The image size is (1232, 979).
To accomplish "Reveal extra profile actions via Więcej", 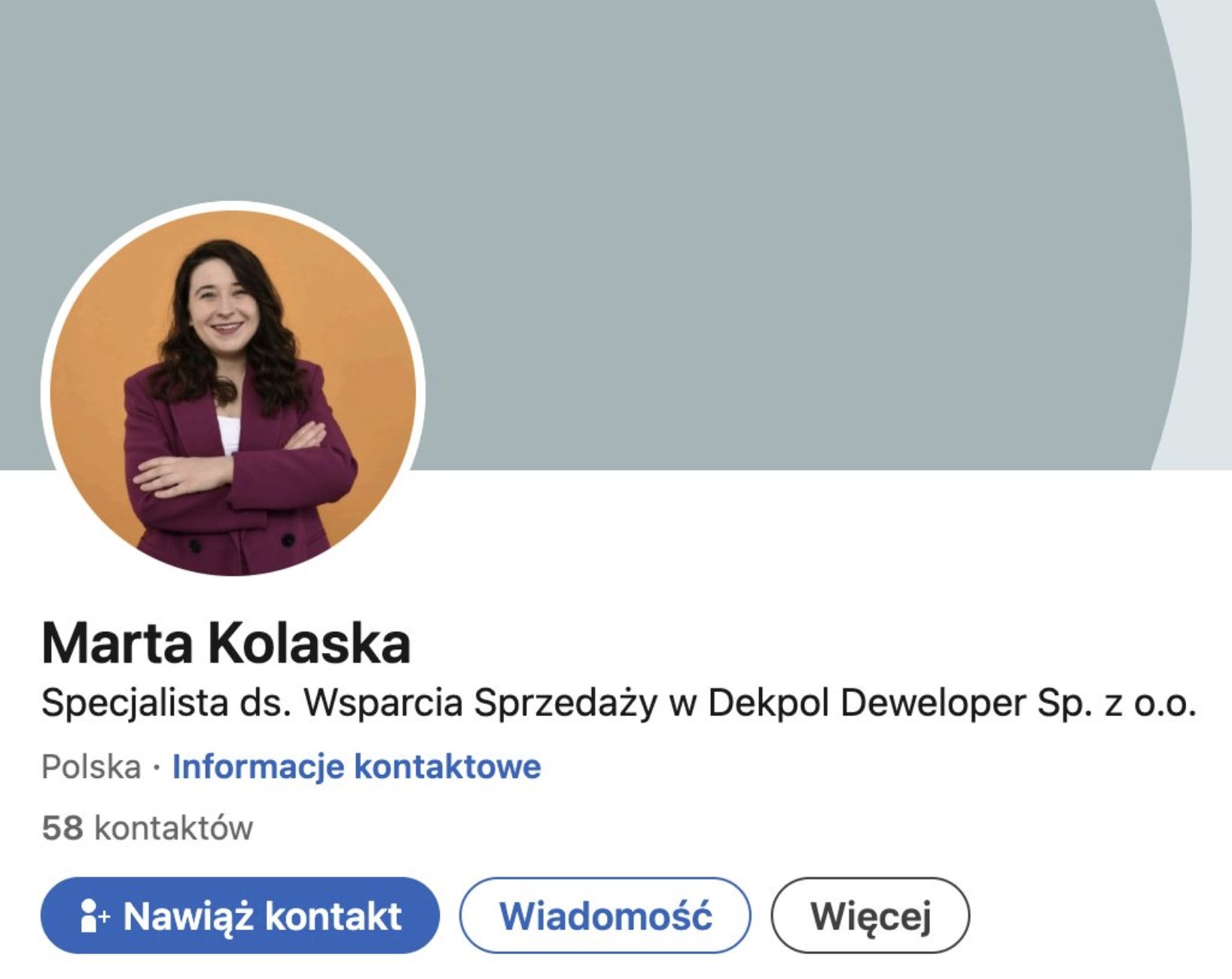I will 873,916.
